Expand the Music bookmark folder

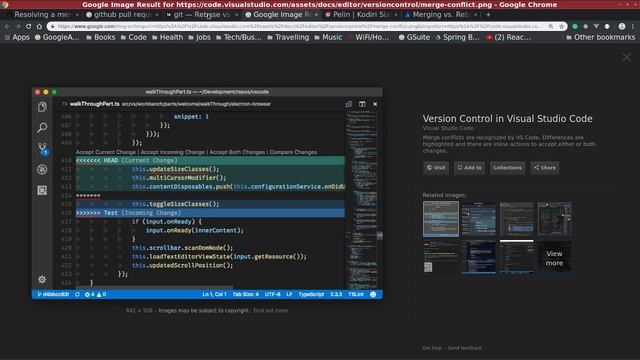[x=328, y=37]
